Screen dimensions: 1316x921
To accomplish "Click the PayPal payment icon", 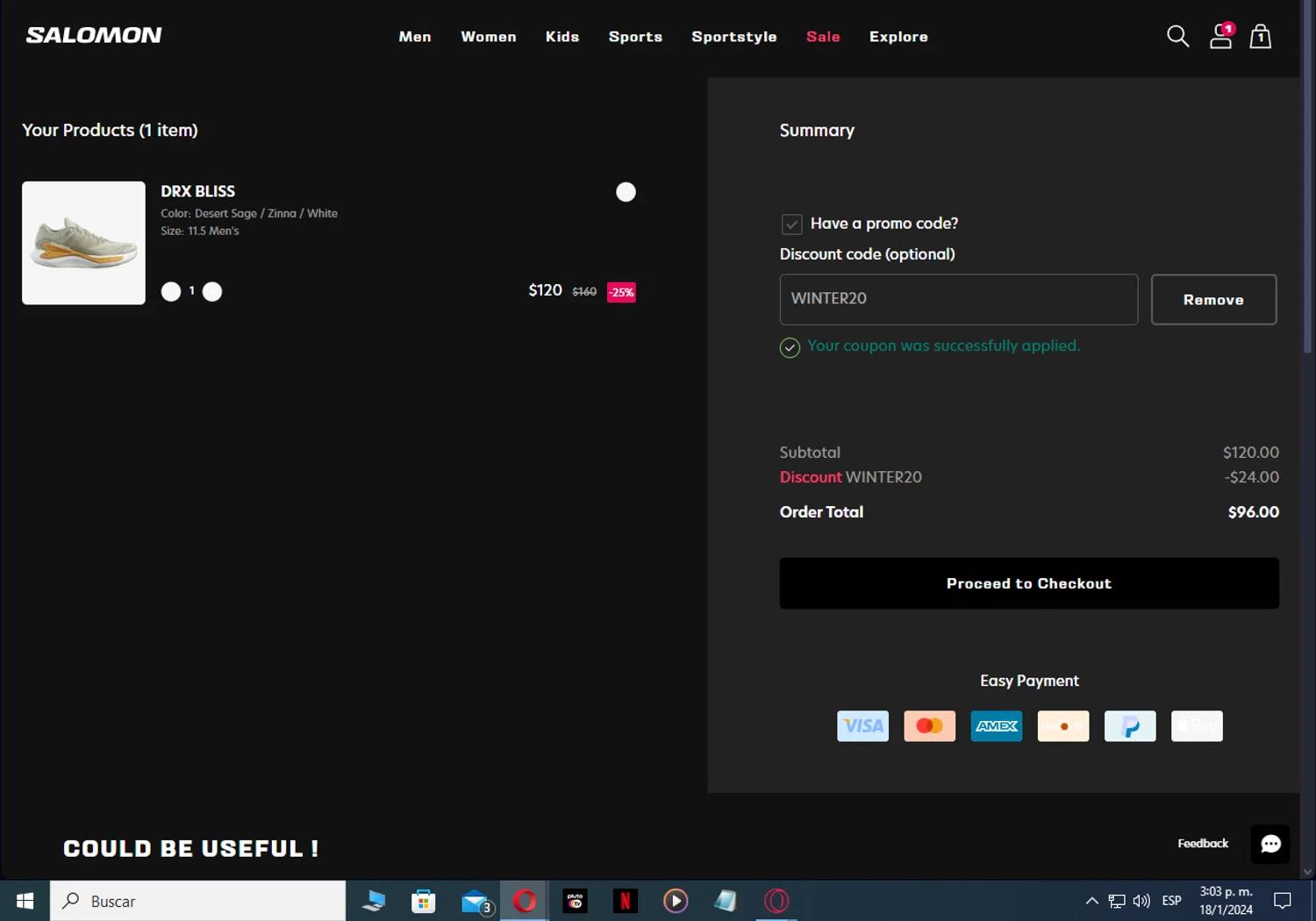I will pyautogui.click(x=1130, y=726).
